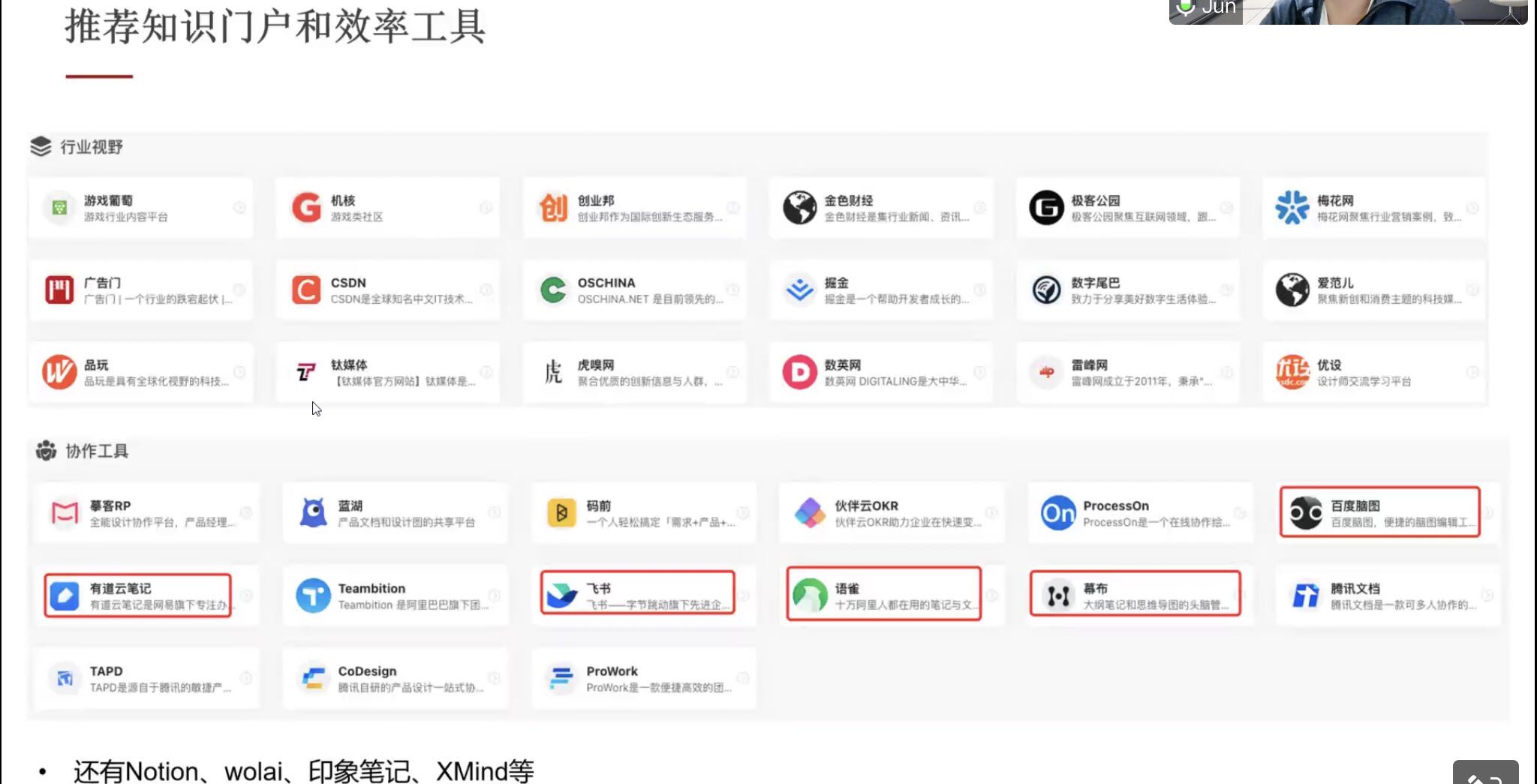Select the 协作工具 section header
1537x784 pixels.
coord(97,451)
